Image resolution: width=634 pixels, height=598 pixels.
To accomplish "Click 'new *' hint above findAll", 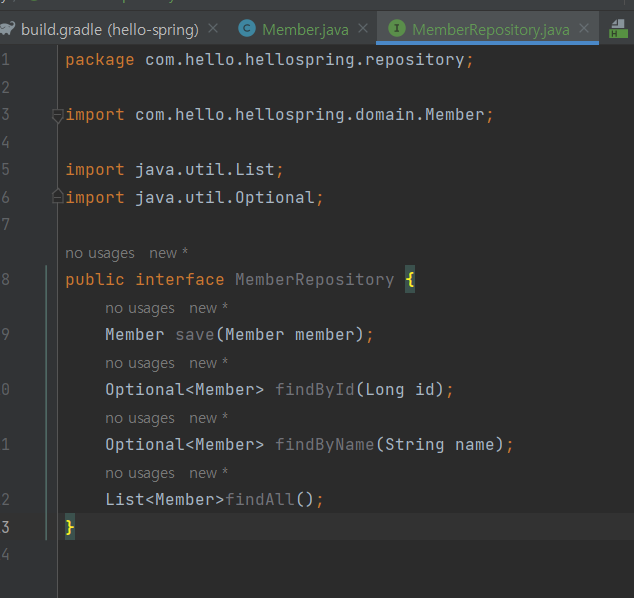I will [x=209, y=473].
